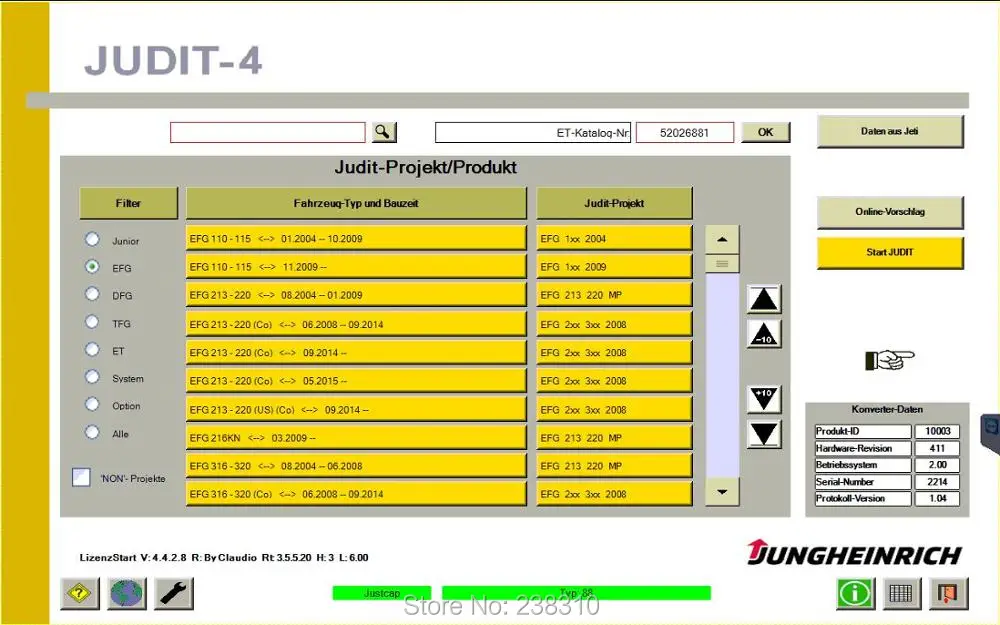Image resolution: width=1000 pixels, height=625 pixels.
Task: Select row EFG 110 - 115 11.2009 --
Action: point(356,267)
